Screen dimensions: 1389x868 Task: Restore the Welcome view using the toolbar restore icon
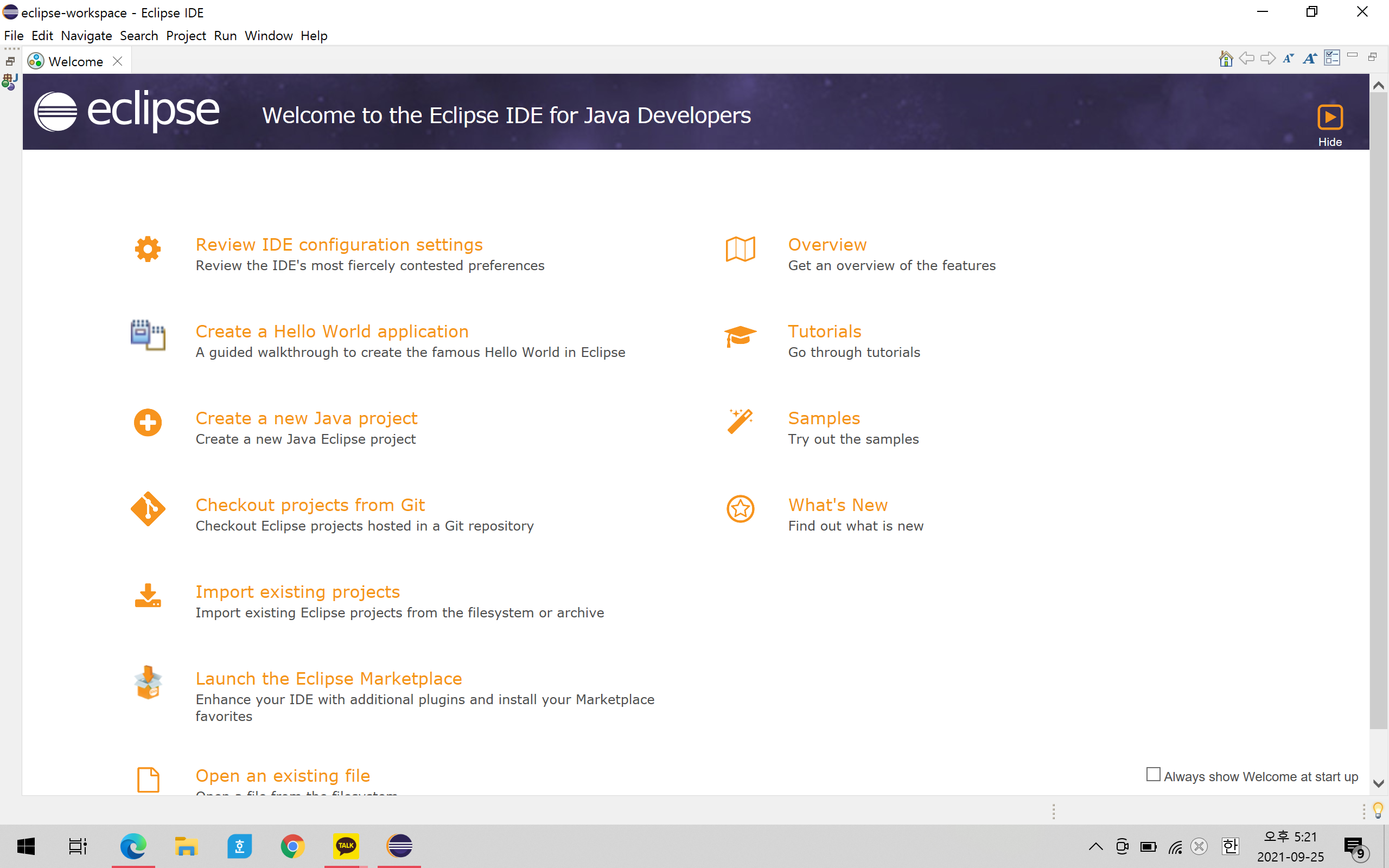pos(1372,56)
